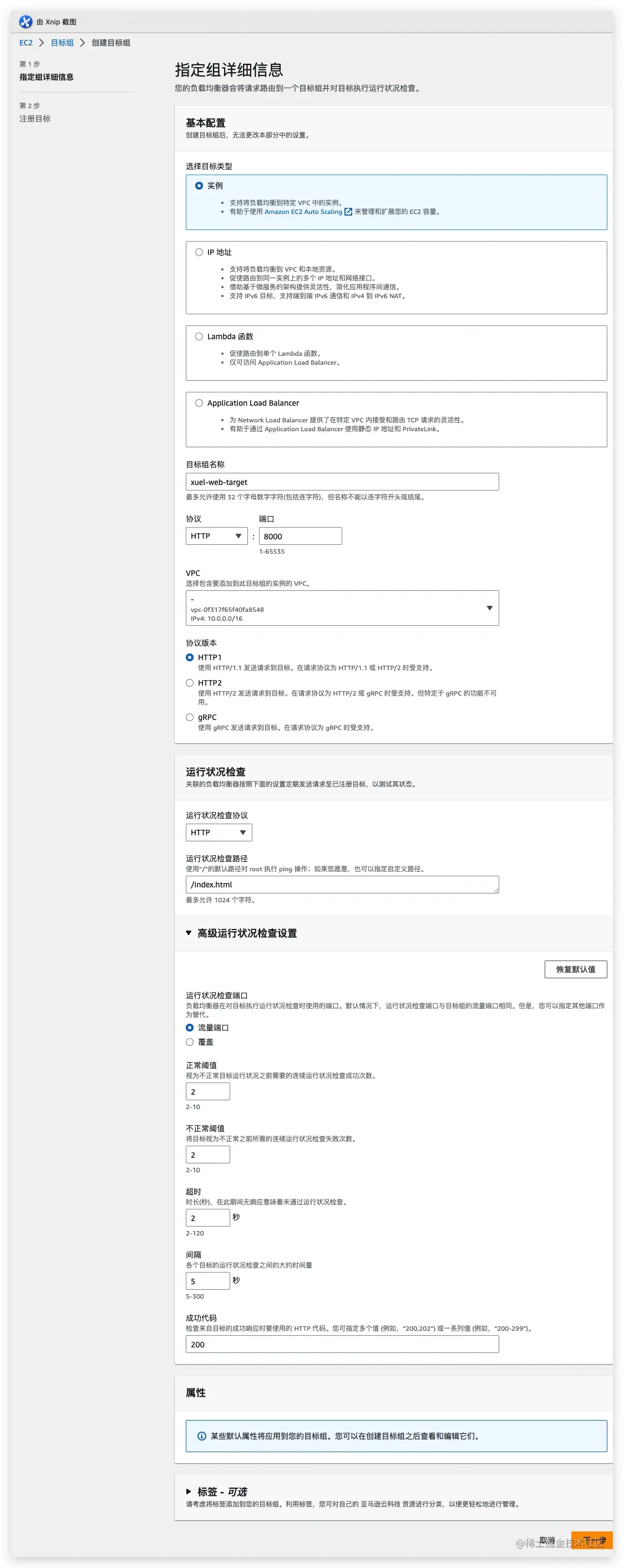Screen dimensions: 624x1568
Task: Select the 实例 target type radio button
Action: [199, 186]
